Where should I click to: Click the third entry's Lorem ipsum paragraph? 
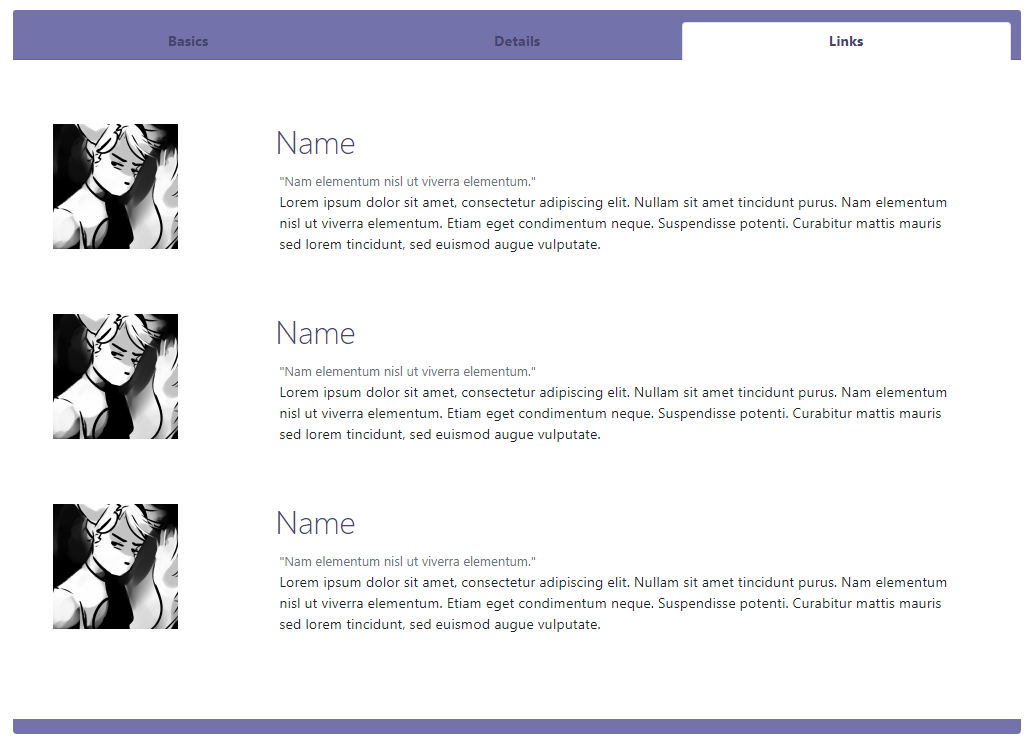point(613,604)
